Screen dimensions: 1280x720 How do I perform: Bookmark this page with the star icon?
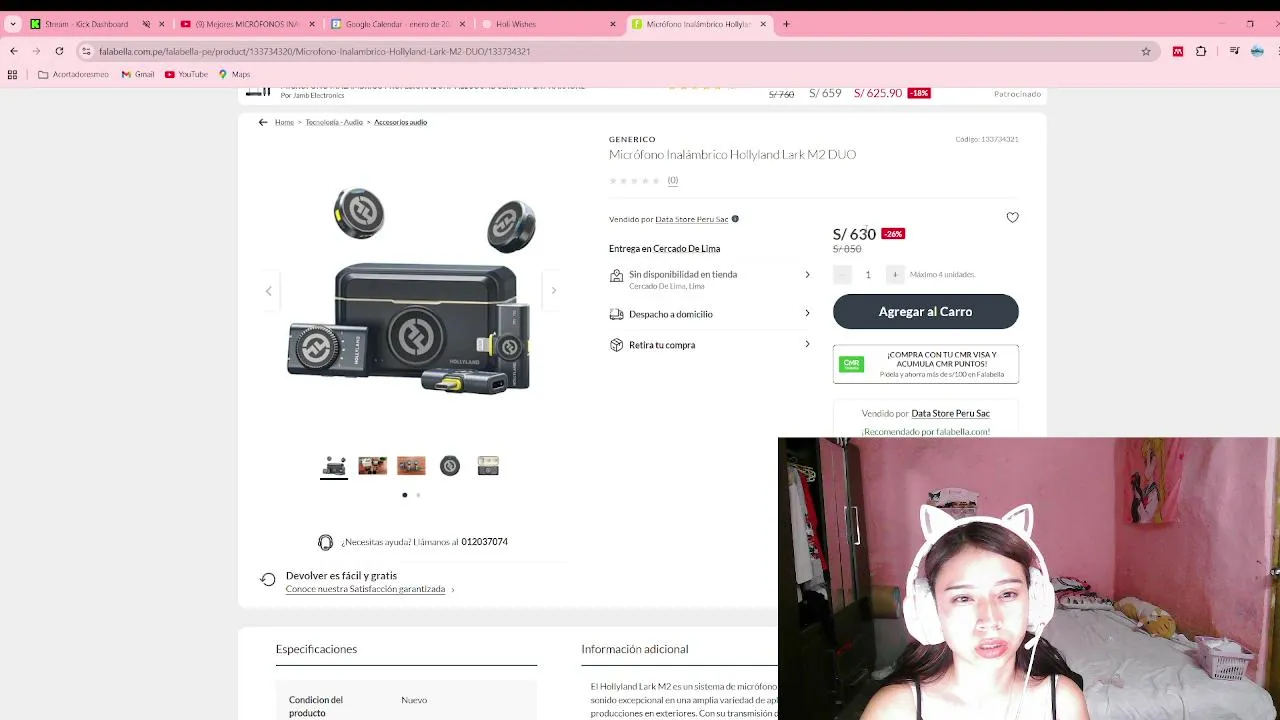click(x=1146, y=51)
